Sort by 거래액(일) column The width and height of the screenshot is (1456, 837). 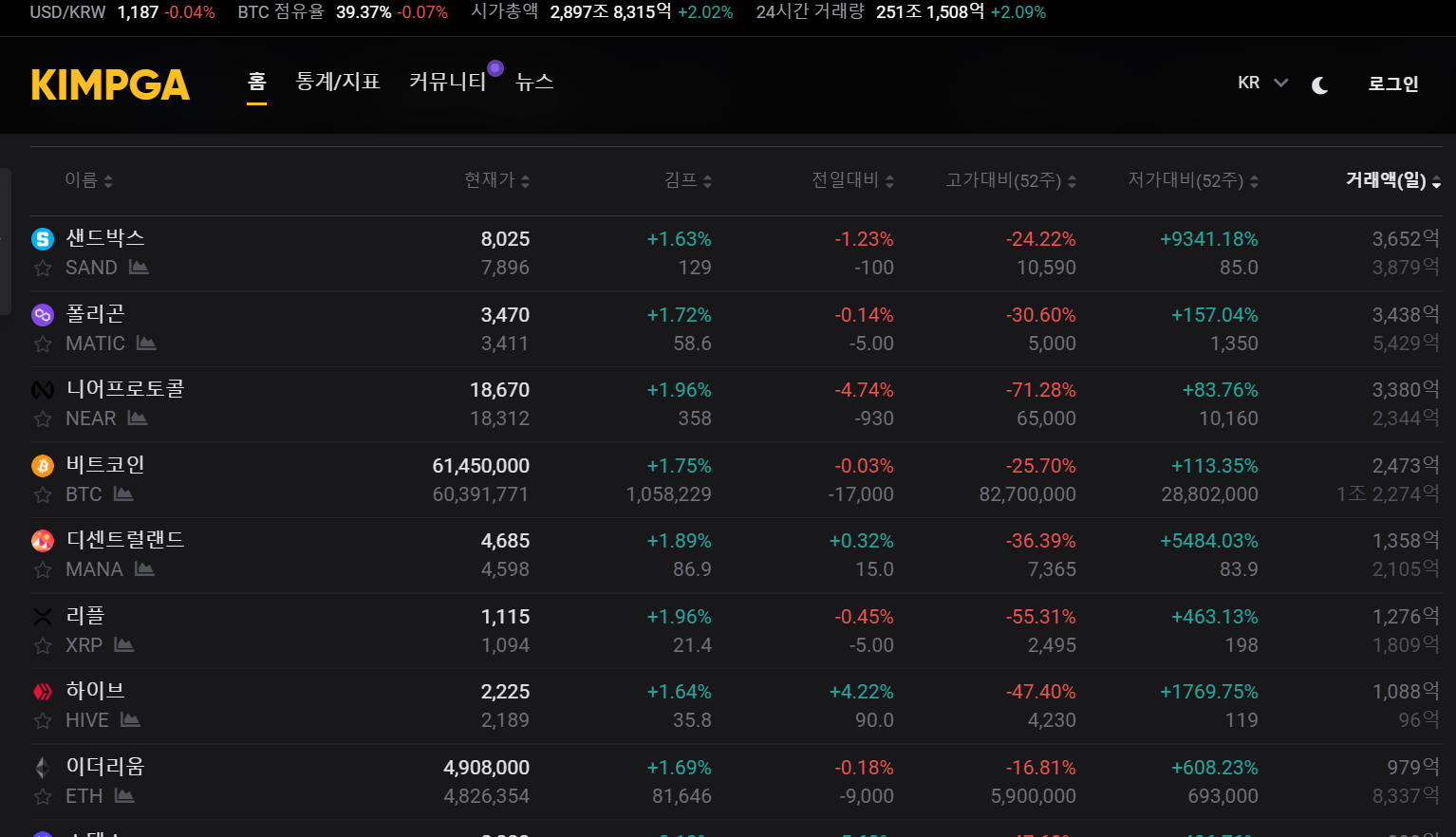[x=1393, y=180]
